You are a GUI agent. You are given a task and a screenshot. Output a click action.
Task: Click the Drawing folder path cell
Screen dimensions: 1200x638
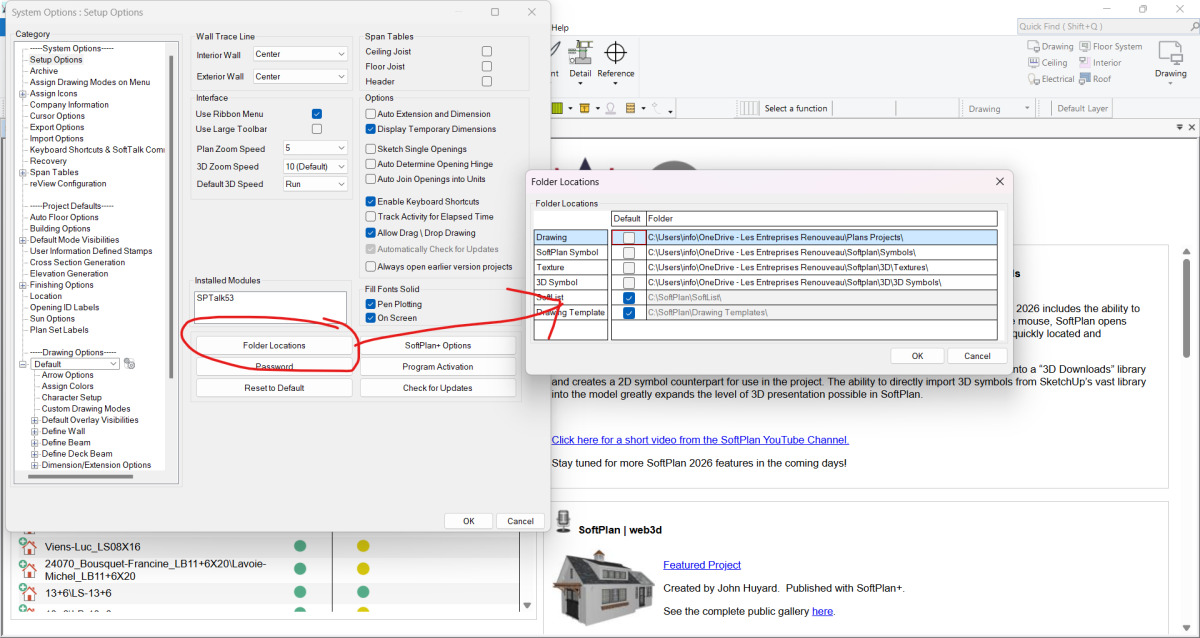(822, 237)
